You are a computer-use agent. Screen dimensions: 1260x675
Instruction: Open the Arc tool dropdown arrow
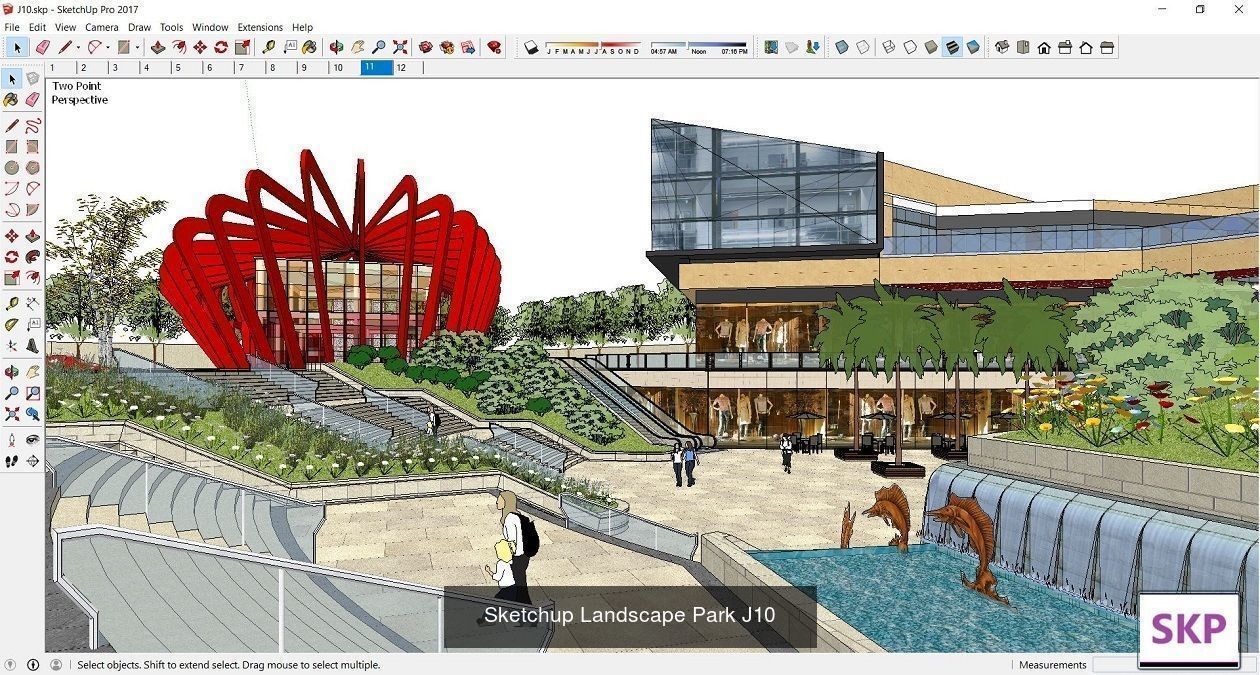tap(108, 47)
